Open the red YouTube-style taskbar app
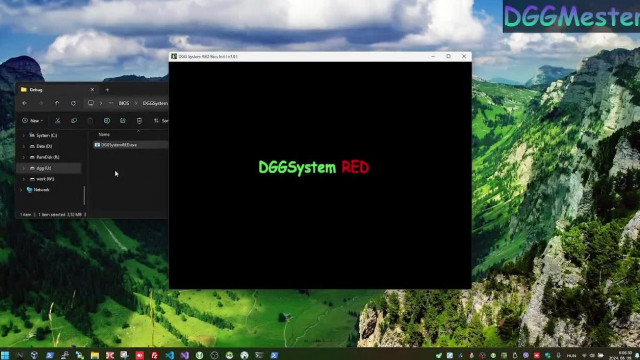The width and height of the screenshot is (640, 360). (140, 356)
